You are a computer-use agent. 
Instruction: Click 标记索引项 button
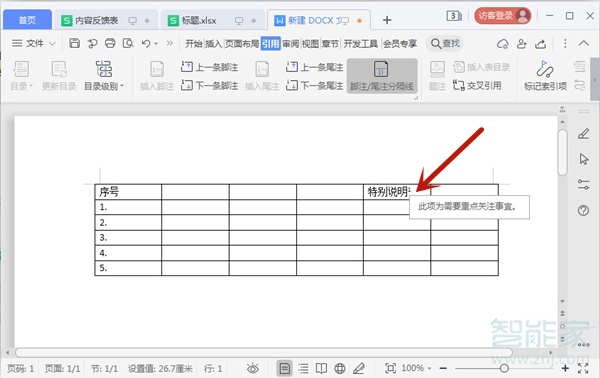point(545,76)
